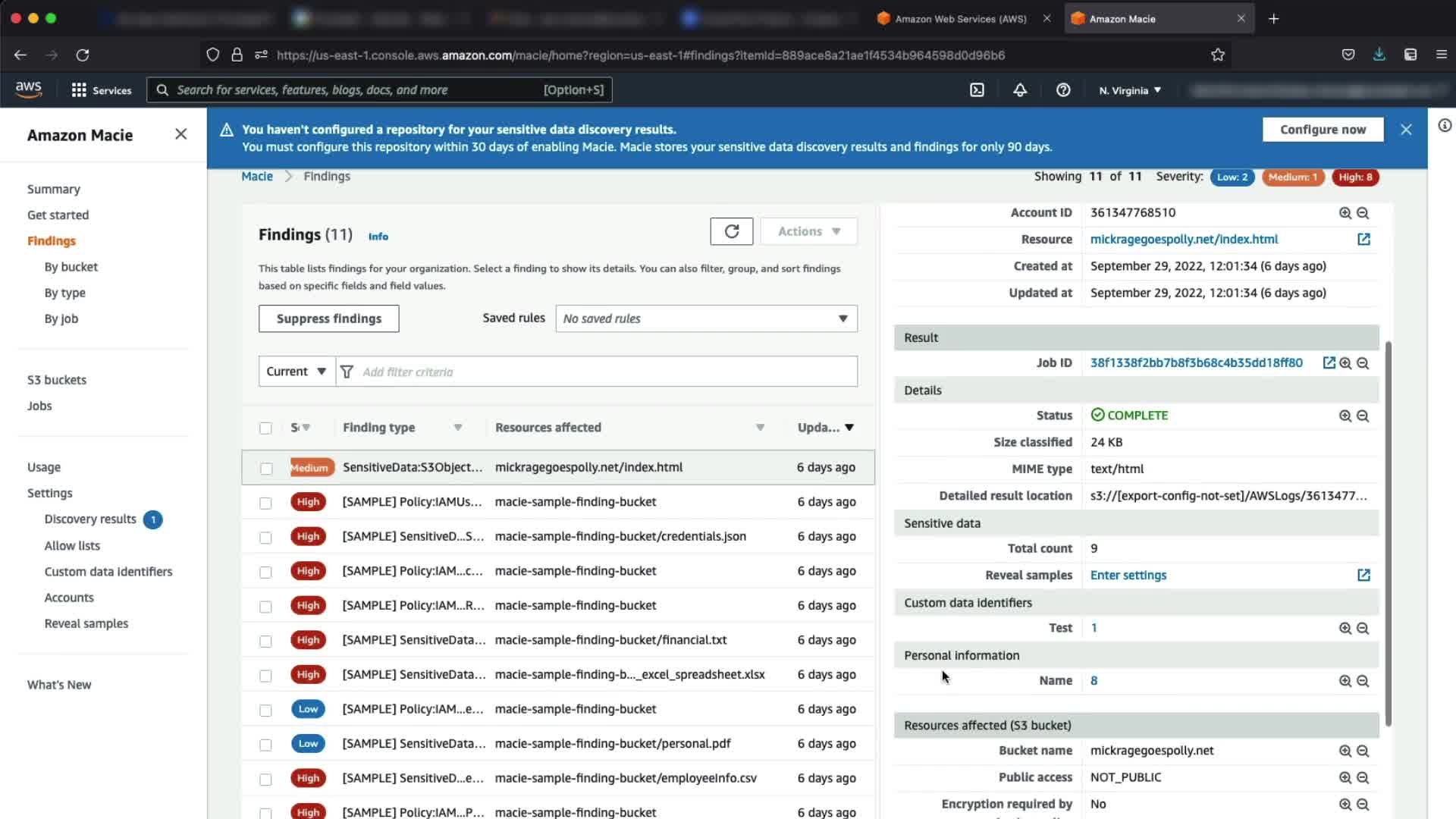This screenshot has height=819, width=1456.
Task: Click the Add filter criteria field
Action: (607, 372)
